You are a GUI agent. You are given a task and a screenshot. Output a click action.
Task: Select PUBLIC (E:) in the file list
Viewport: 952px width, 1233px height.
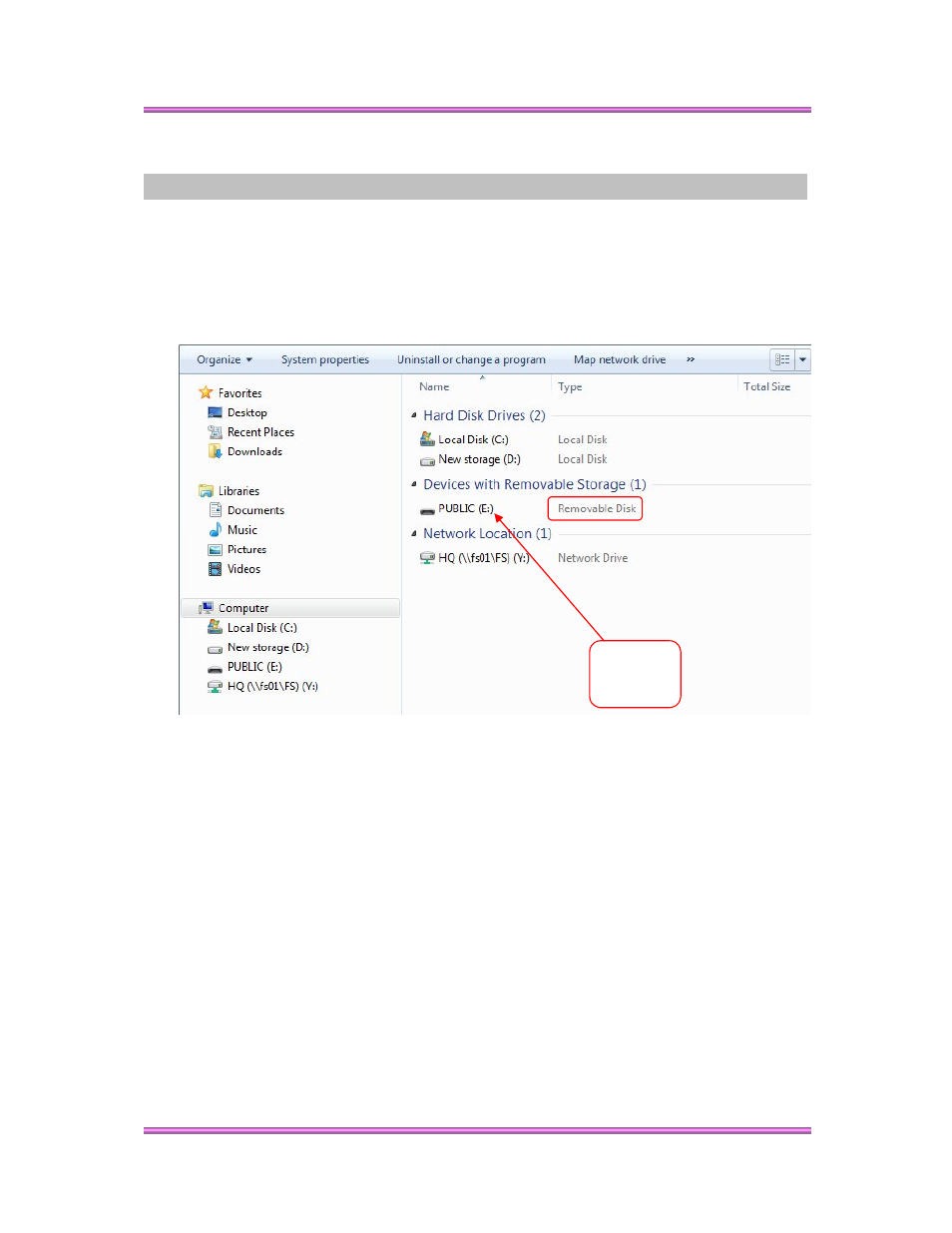point(466,509)
